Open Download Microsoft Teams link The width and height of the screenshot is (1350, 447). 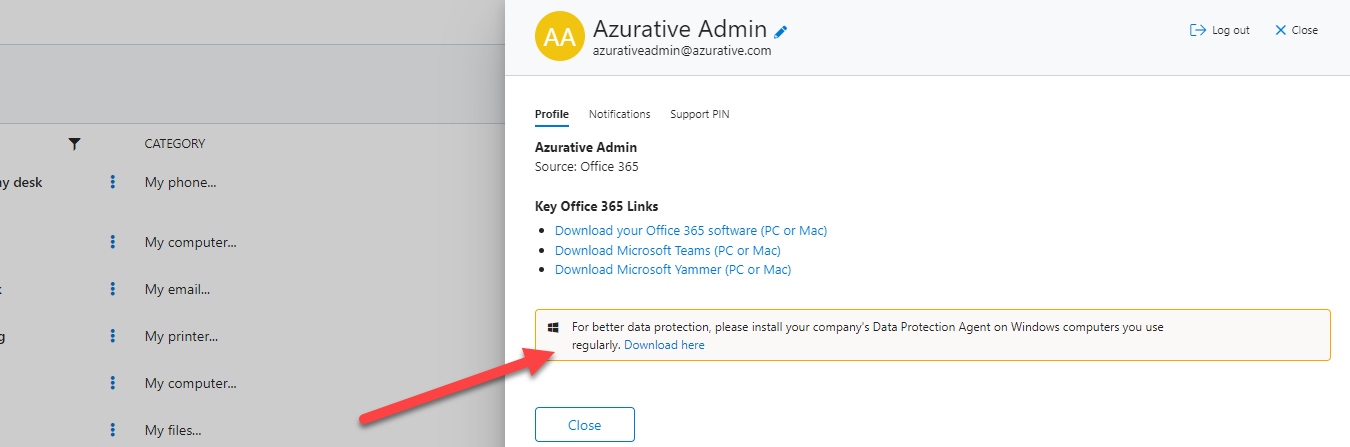pos(668,250)
